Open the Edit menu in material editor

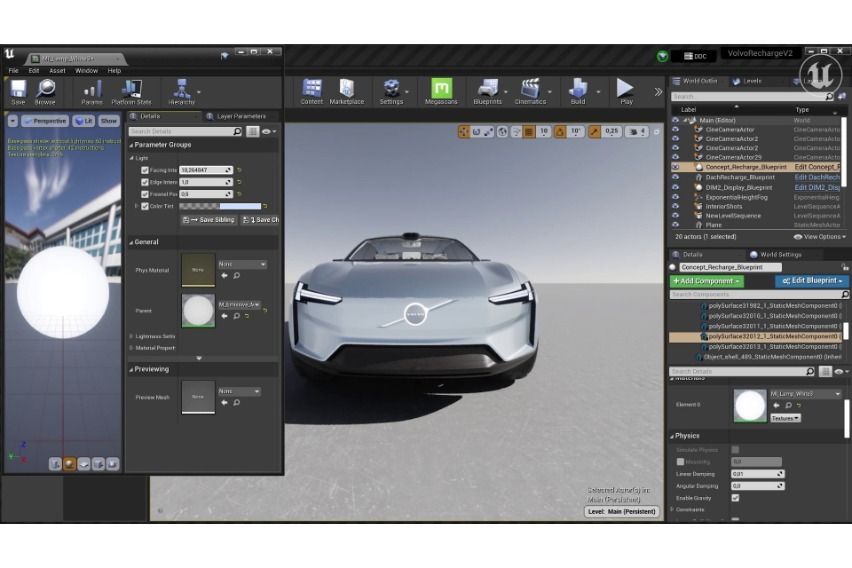34,71
